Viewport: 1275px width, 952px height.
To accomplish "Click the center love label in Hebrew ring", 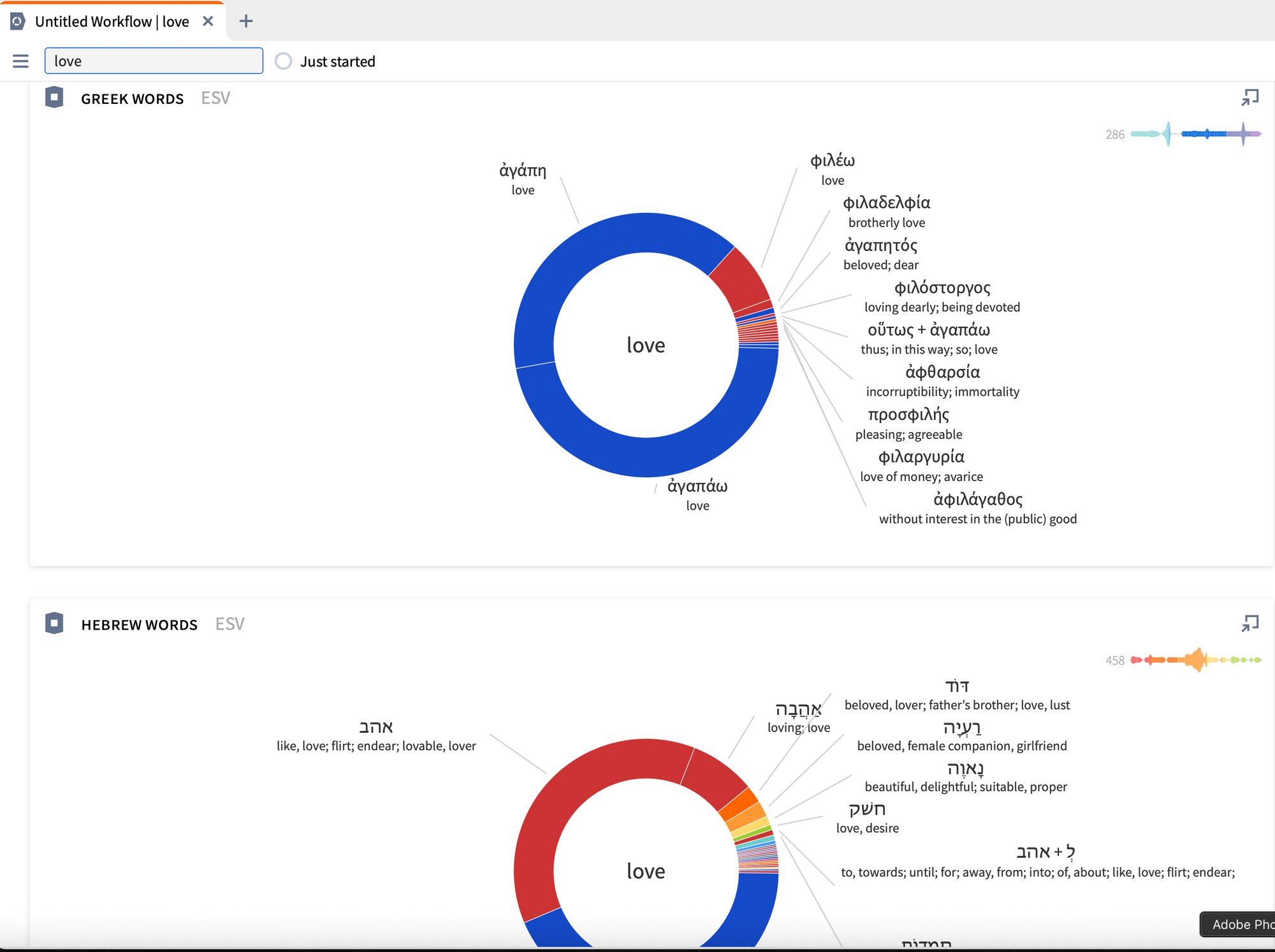I will click(646, 870).
